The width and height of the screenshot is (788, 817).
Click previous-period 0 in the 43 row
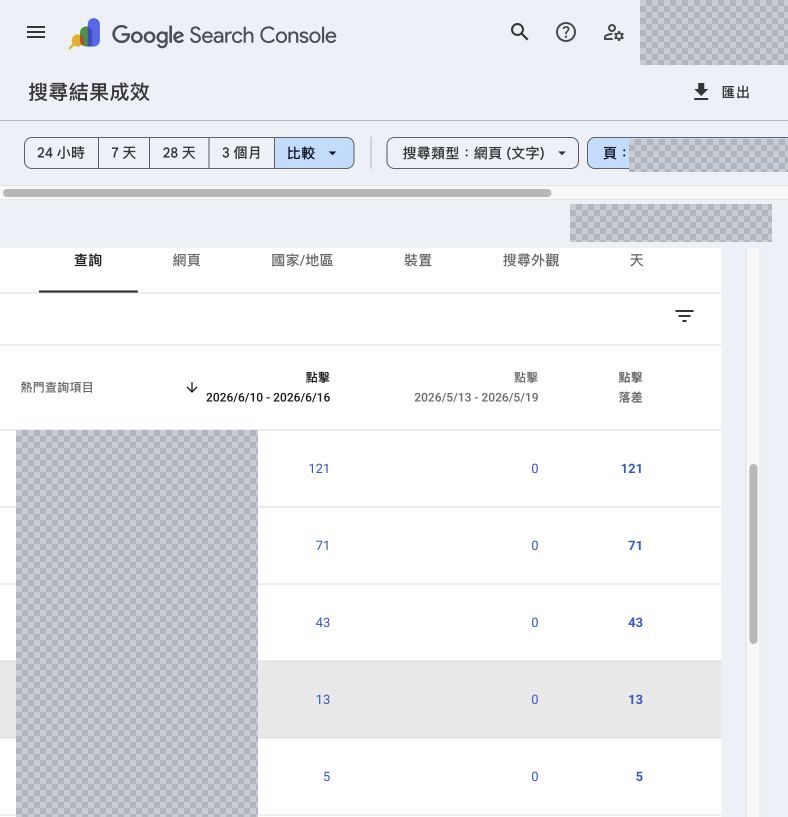tap(535, 623)
